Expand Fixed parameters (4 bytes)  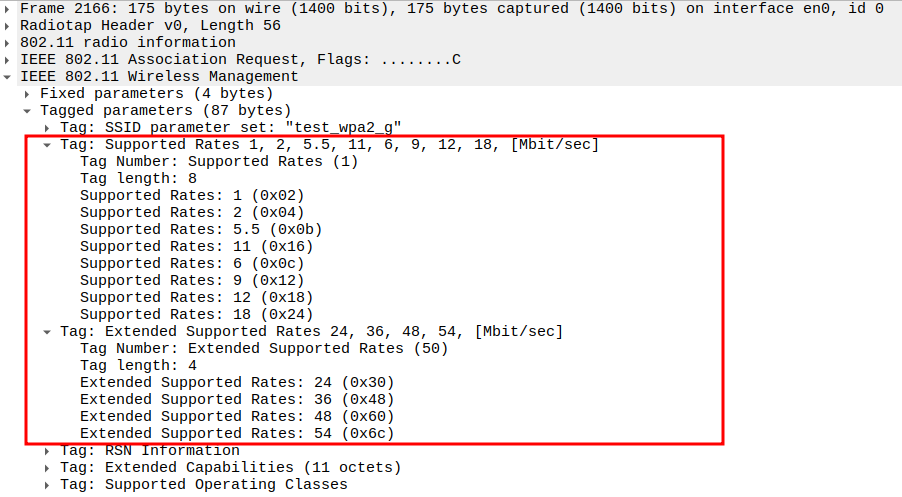point(28,93)
